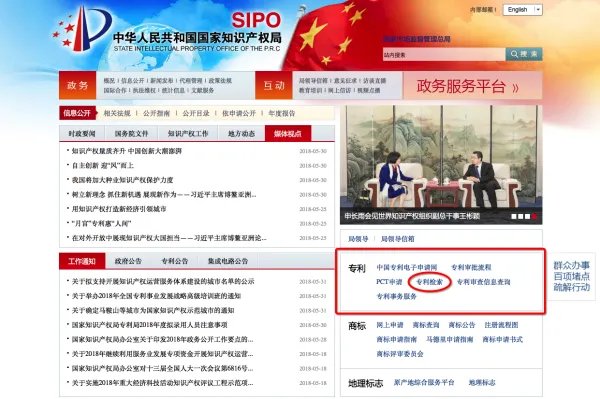Open 教育培训 in the 互动 menu
Viewport: 600px width, 399px height.
[310, 90]
